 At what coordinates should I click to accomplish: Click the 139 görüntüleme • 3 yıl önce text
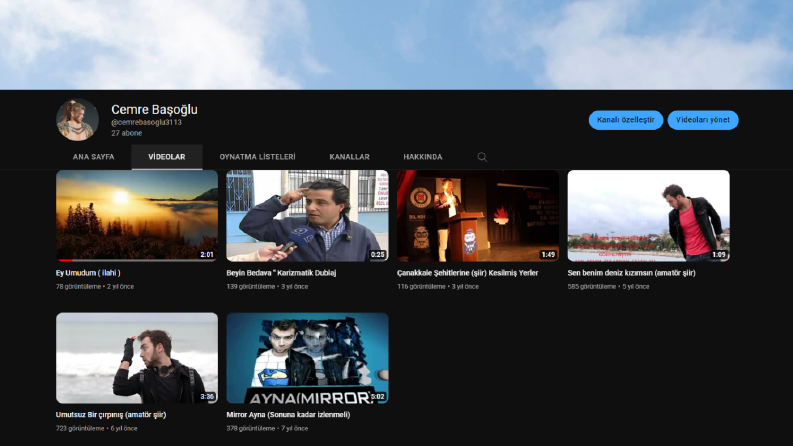tap(267, 287)
